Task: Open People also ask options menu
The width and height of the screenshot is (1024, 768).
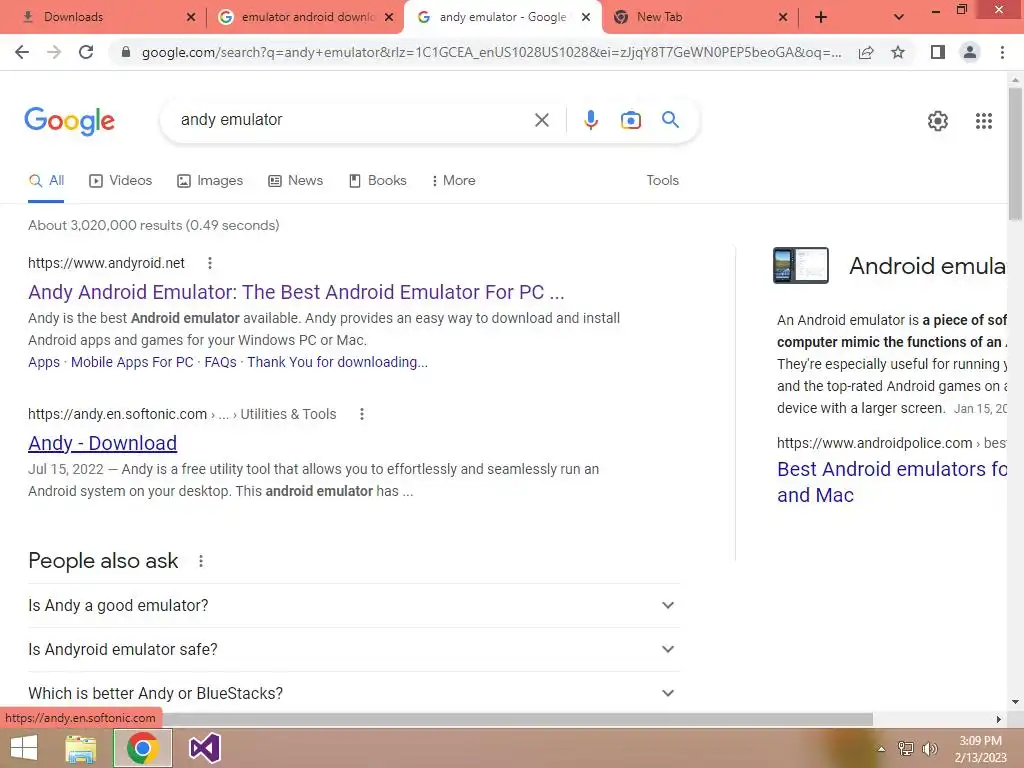Action: pos(201,561)
